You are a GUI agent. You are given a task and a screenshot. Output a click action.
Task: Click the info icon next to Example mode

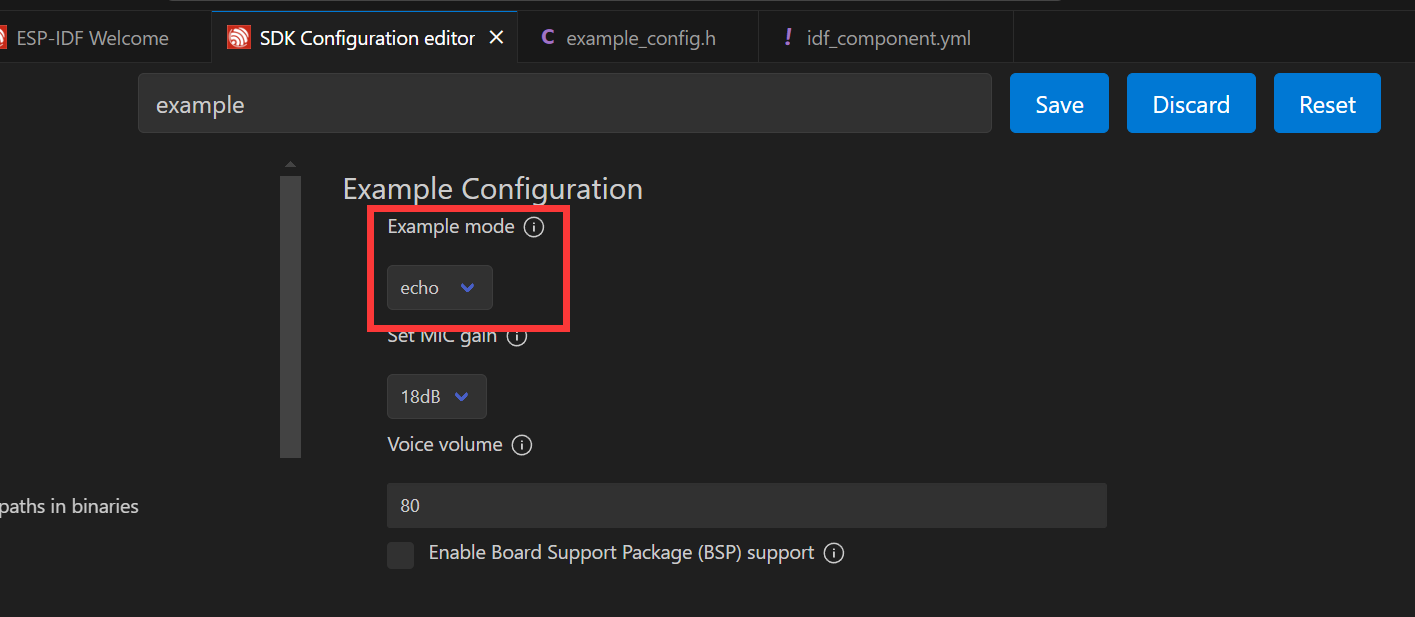pyautogui.click(x=534, y=227)
